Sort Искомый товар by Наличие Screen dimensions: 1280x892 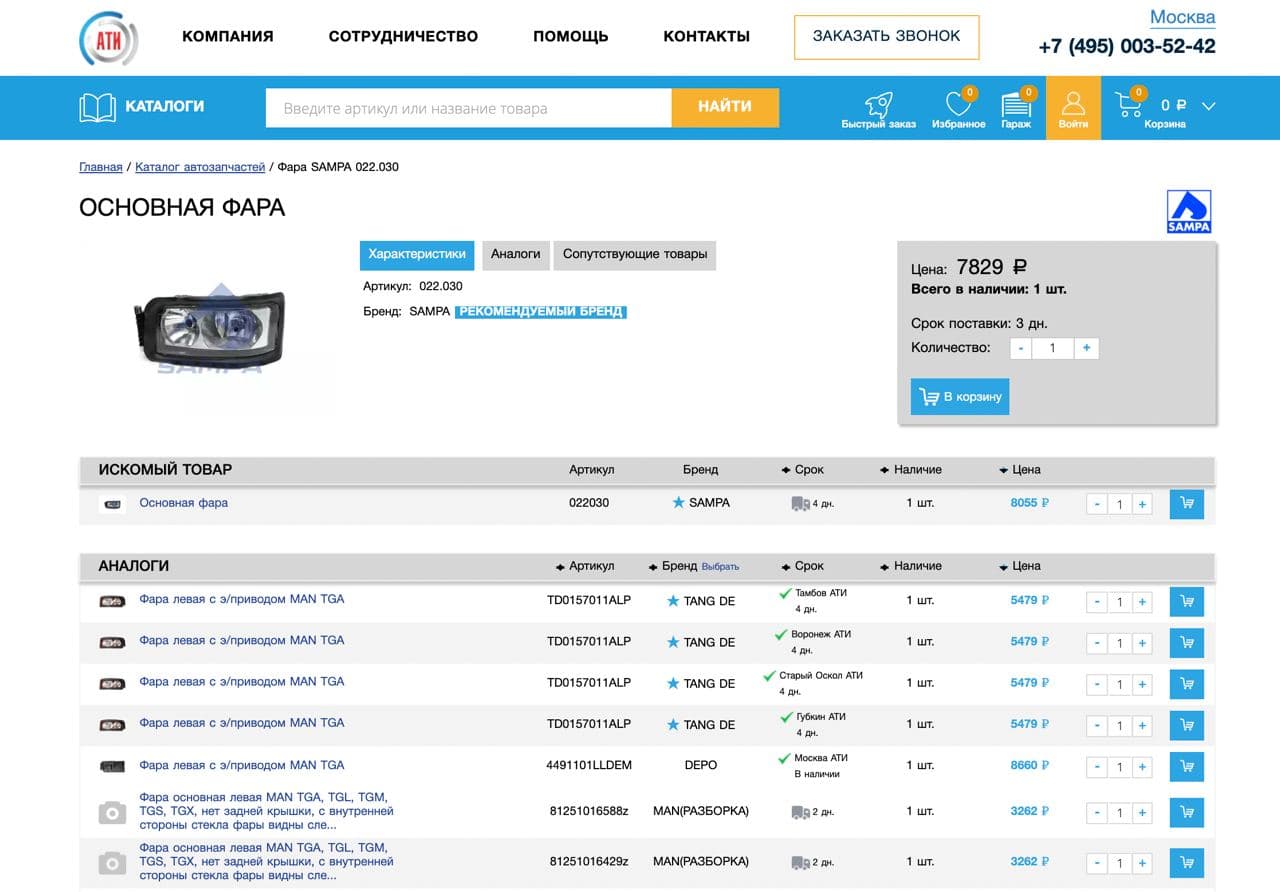[910, 469]
